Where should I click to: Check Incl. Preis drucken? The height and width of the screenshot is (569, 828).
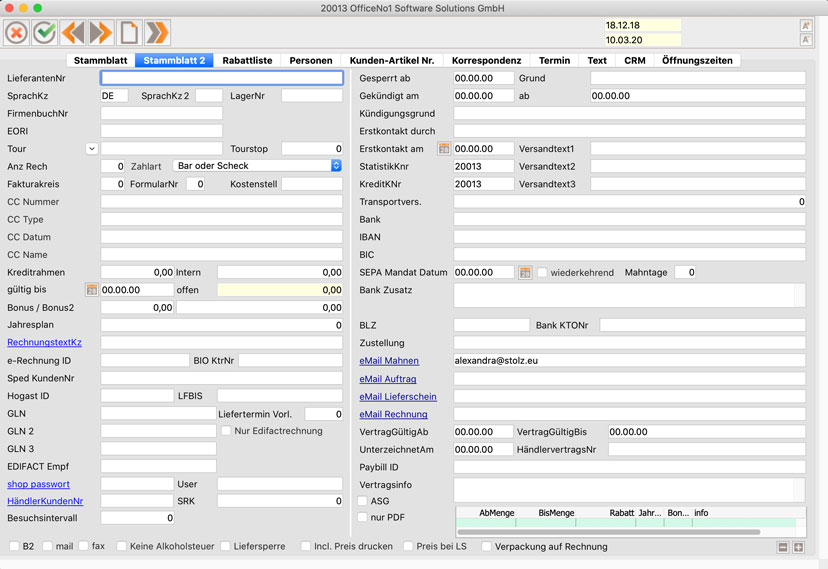click(305, 546)
